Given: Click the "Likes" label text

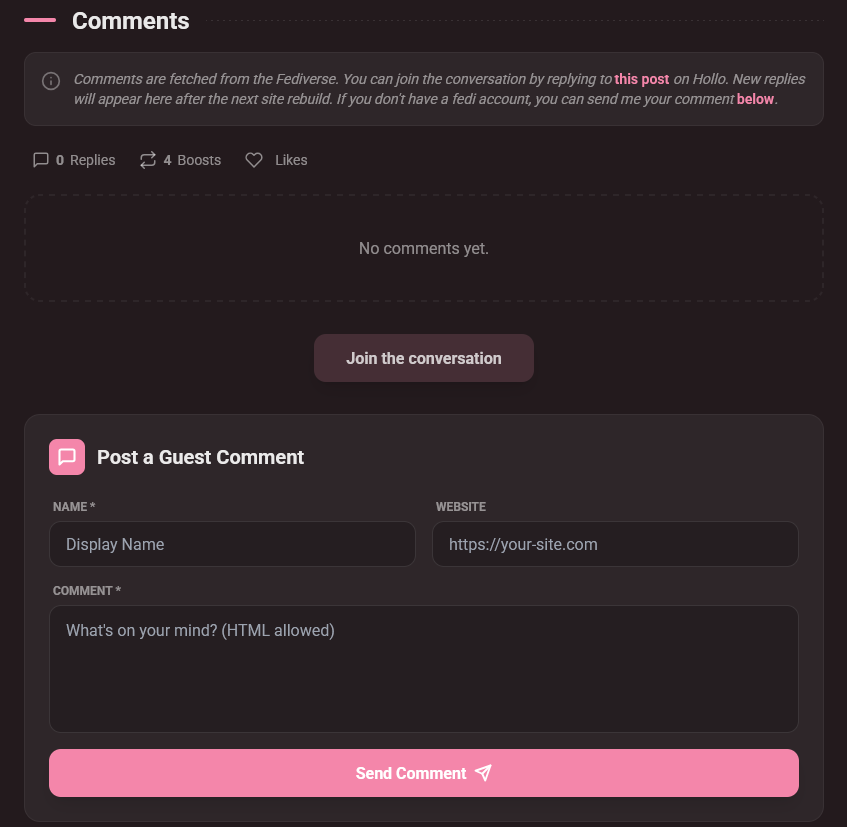Looking at the screenshot, I should (x=291, y=160).
